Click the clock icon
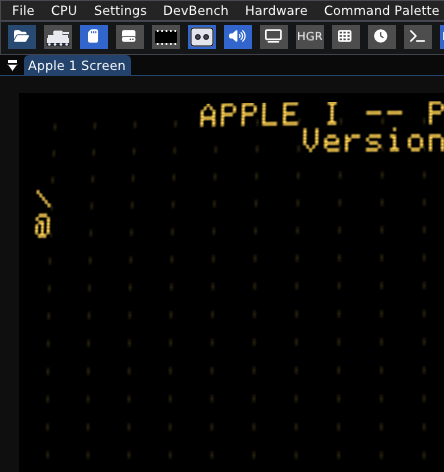This screenshot has width=444, height=472. pos(382,37)
